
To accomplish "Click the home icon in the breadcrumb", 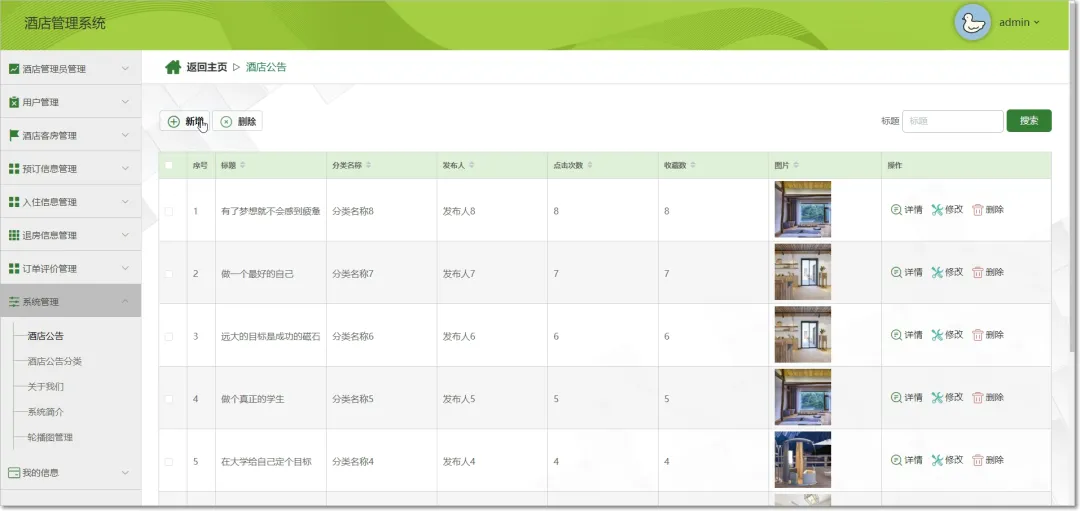I will [x=173, y=67].
